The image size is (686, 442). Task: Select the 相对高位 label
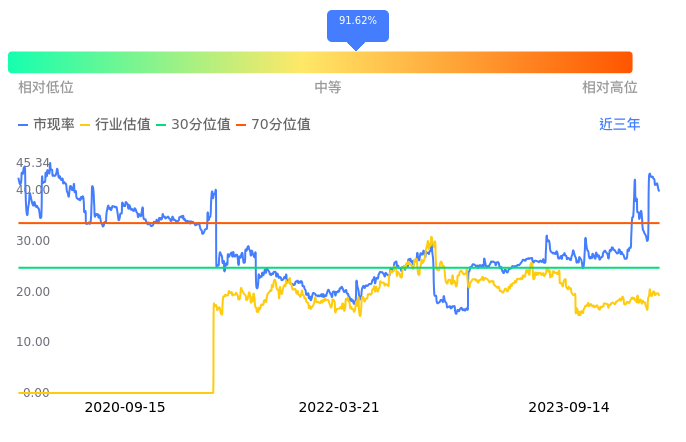tap(609, 88)
